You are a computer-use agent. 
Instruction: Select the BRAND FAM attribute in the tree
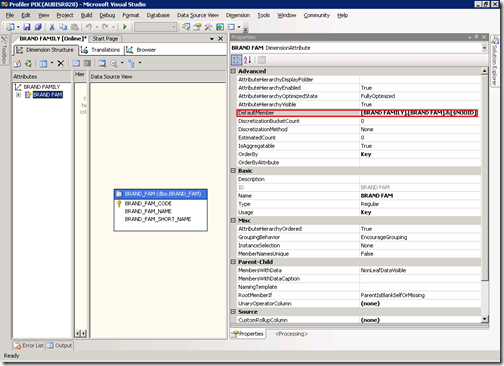pos(48,95)
